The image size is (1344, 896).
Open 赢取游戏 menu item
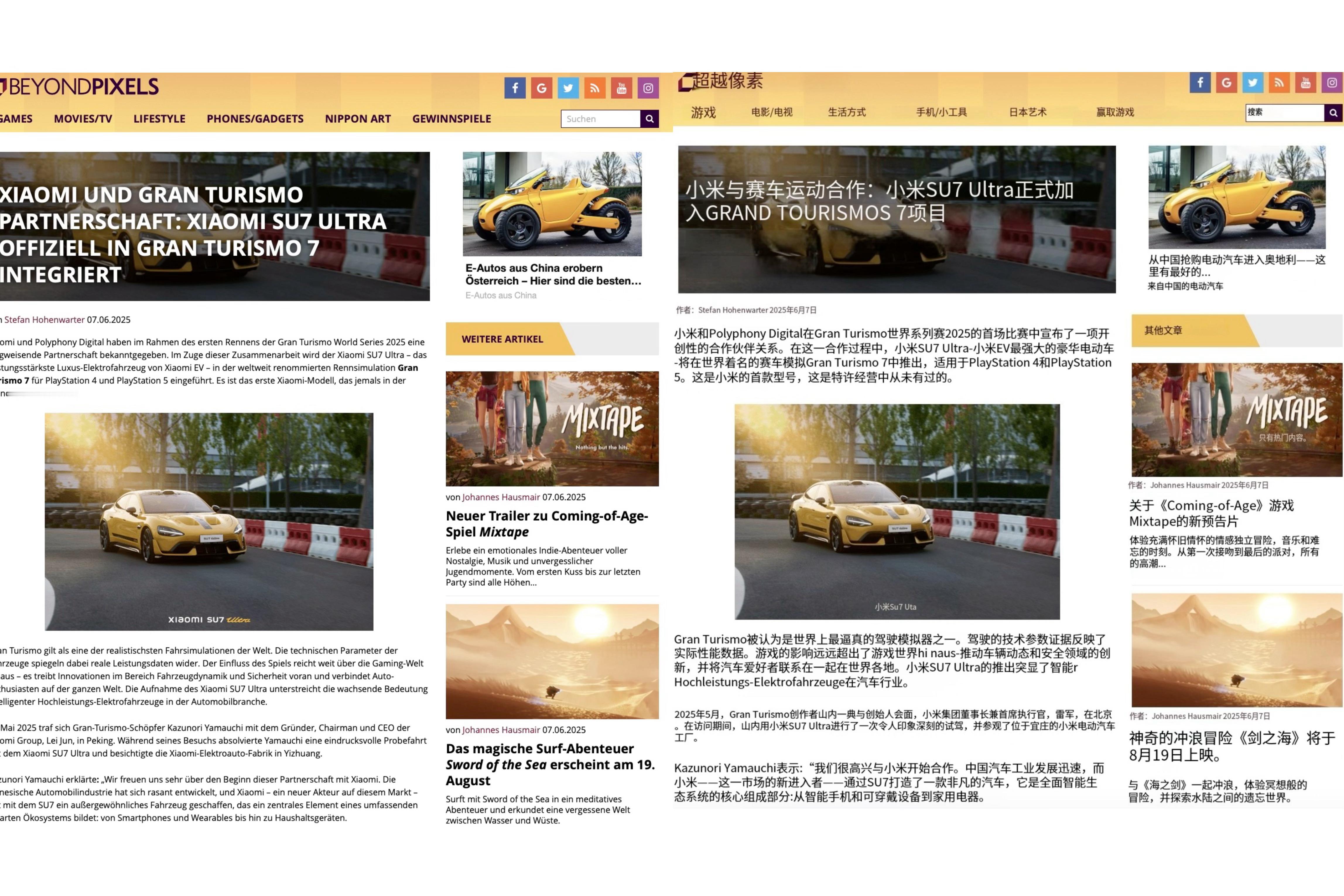coord(1115,112)
